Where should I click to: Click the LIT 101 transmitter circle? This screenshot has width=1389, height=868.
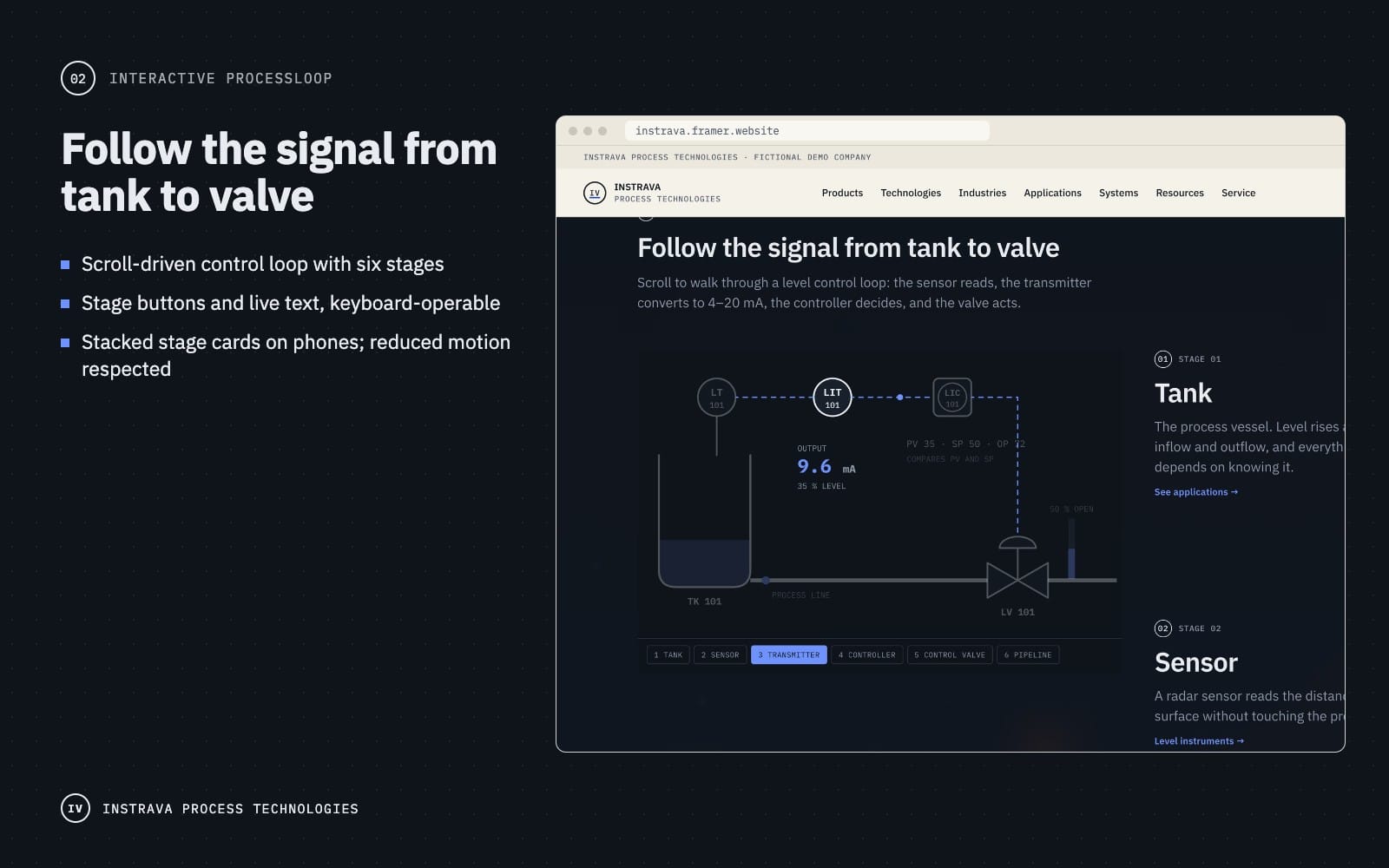pyautogui.click(x=832, y=398)
